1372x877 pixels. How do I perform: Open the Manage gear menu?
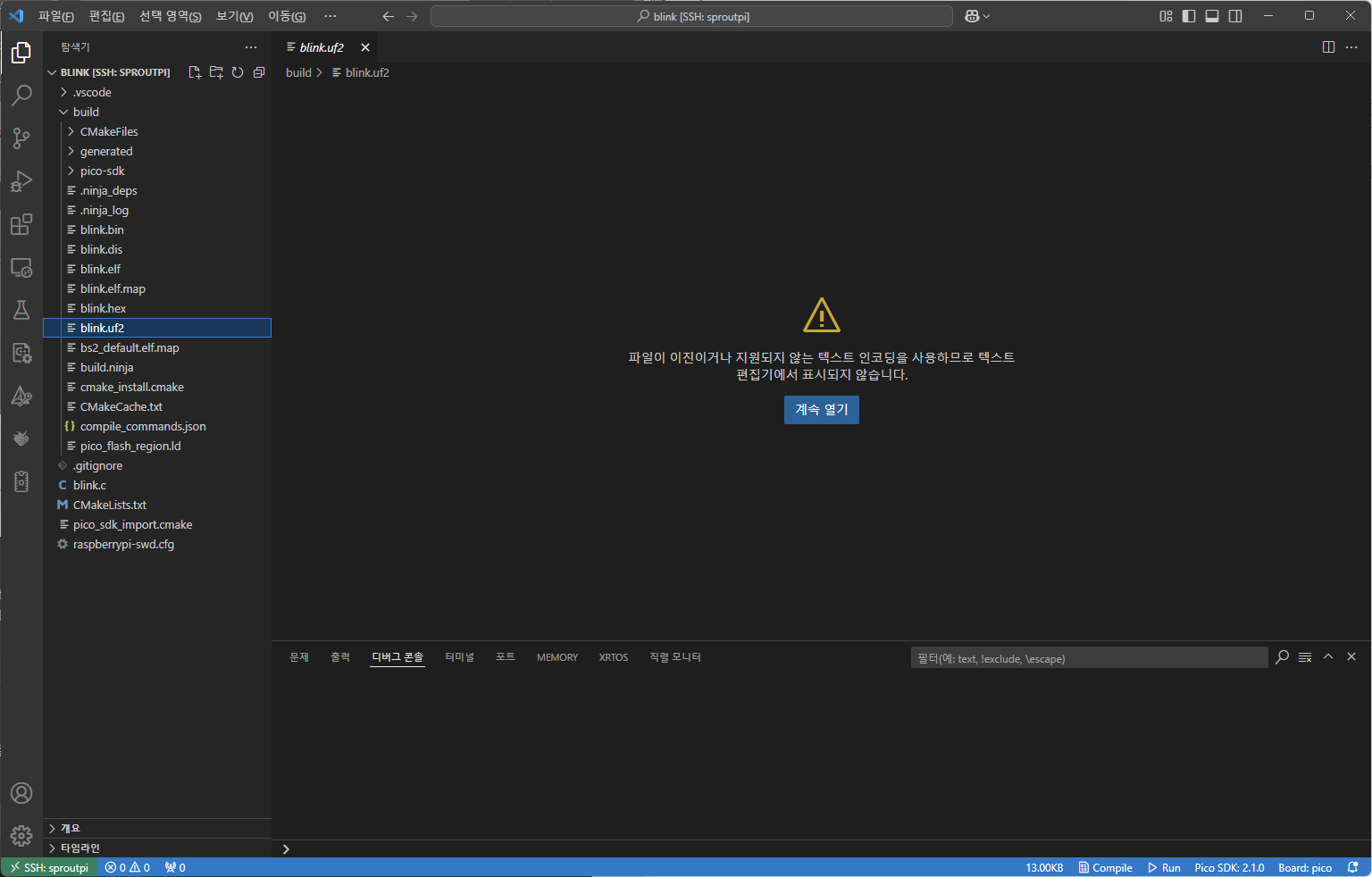[x=21, y=836]
